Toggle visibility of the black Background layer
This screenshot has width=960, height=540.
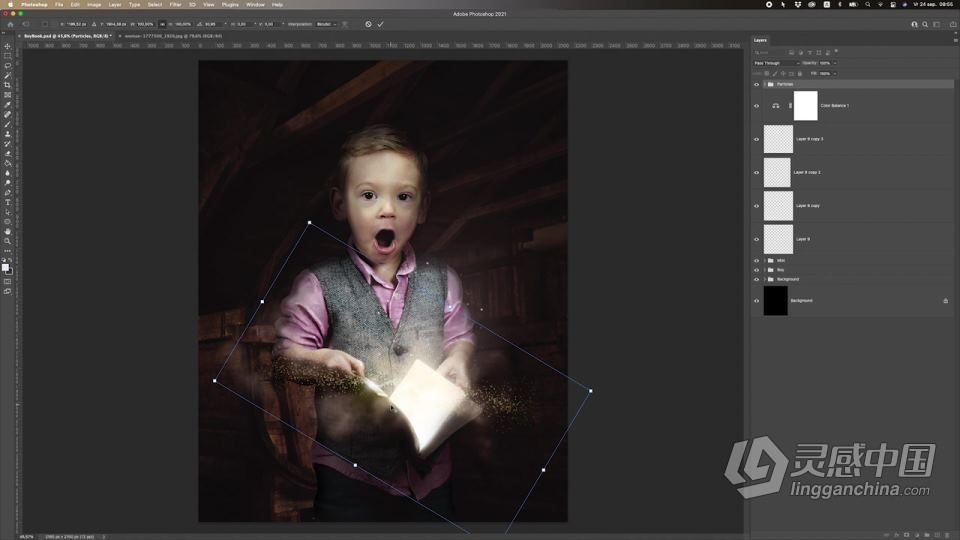[x=756, y=301]
